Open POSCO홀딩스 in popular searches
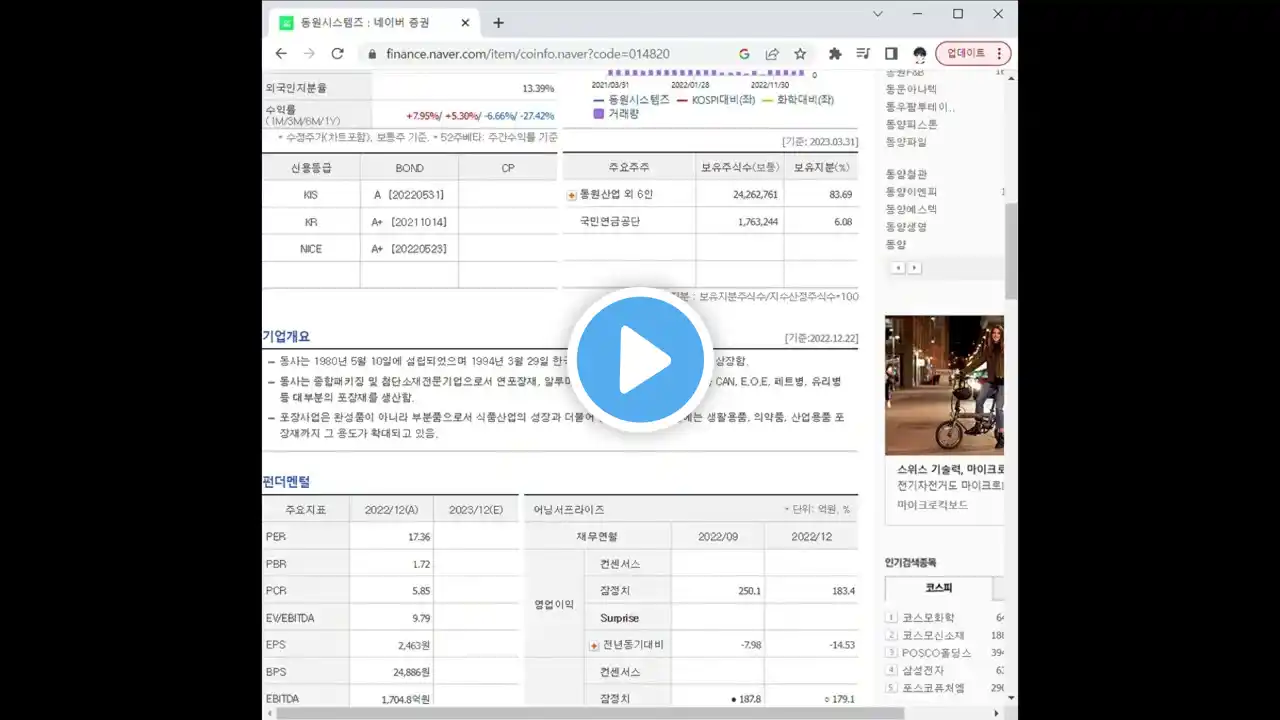1280x720 pixels. (x=936, y=653)
